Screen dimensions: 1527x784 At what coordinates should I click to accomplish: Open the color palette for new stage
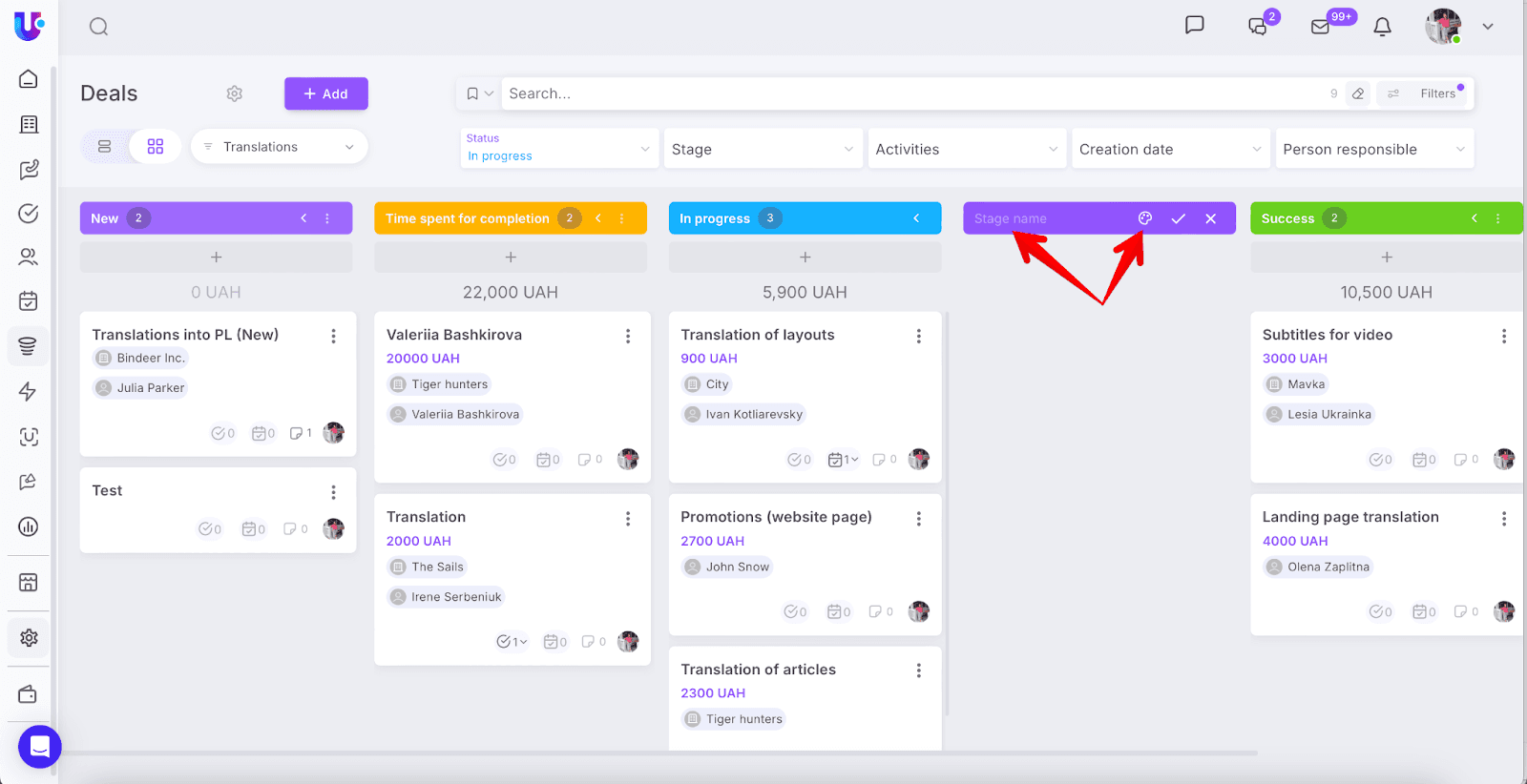coord(1145,218)
